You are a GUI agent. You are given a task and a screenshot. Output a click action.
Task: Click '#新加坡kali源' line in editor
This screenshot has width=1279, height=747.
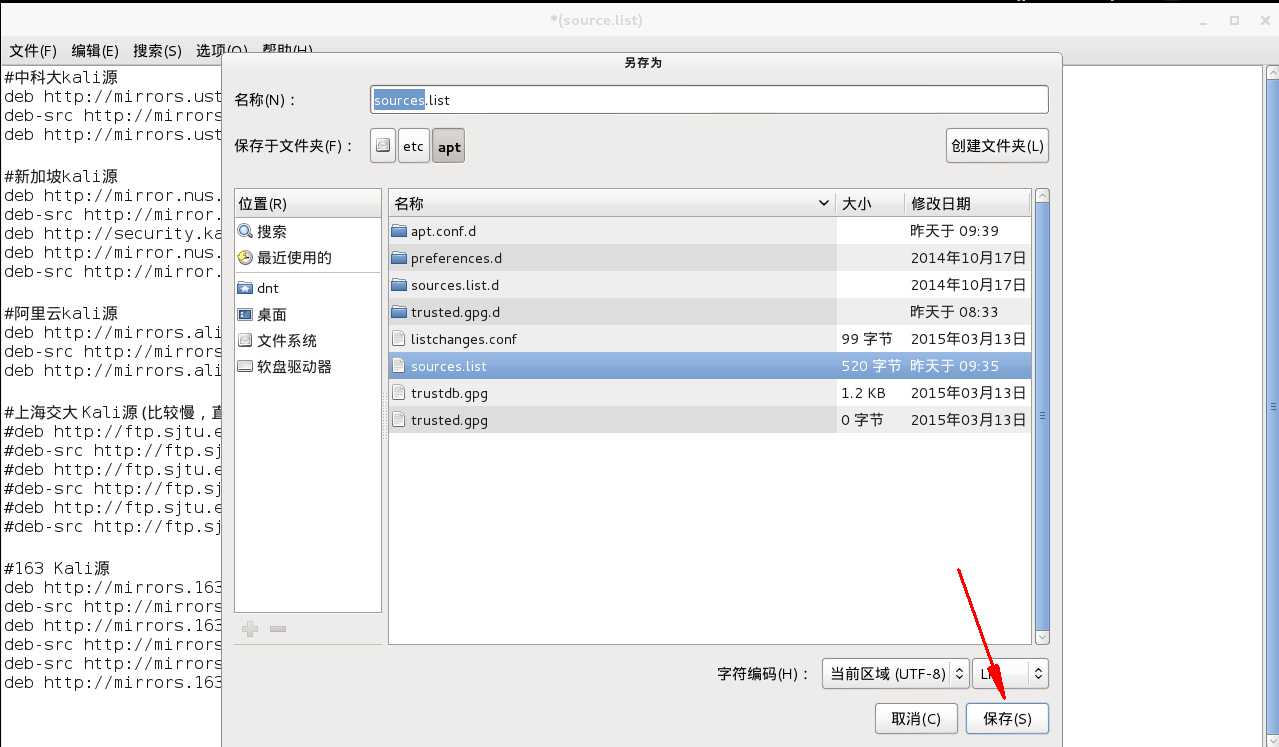pos(61,176)
